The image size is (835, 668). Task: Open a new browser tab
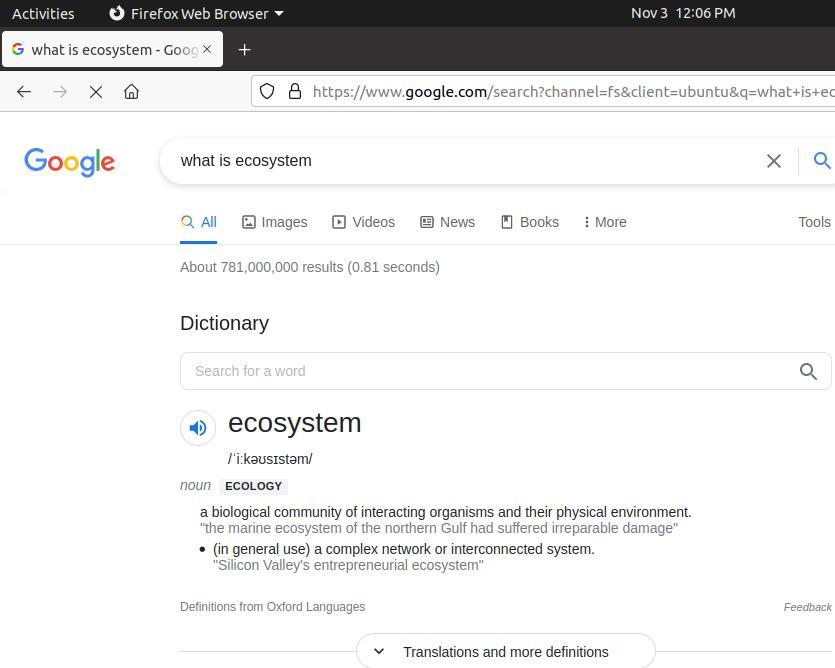tap(244, 50)
